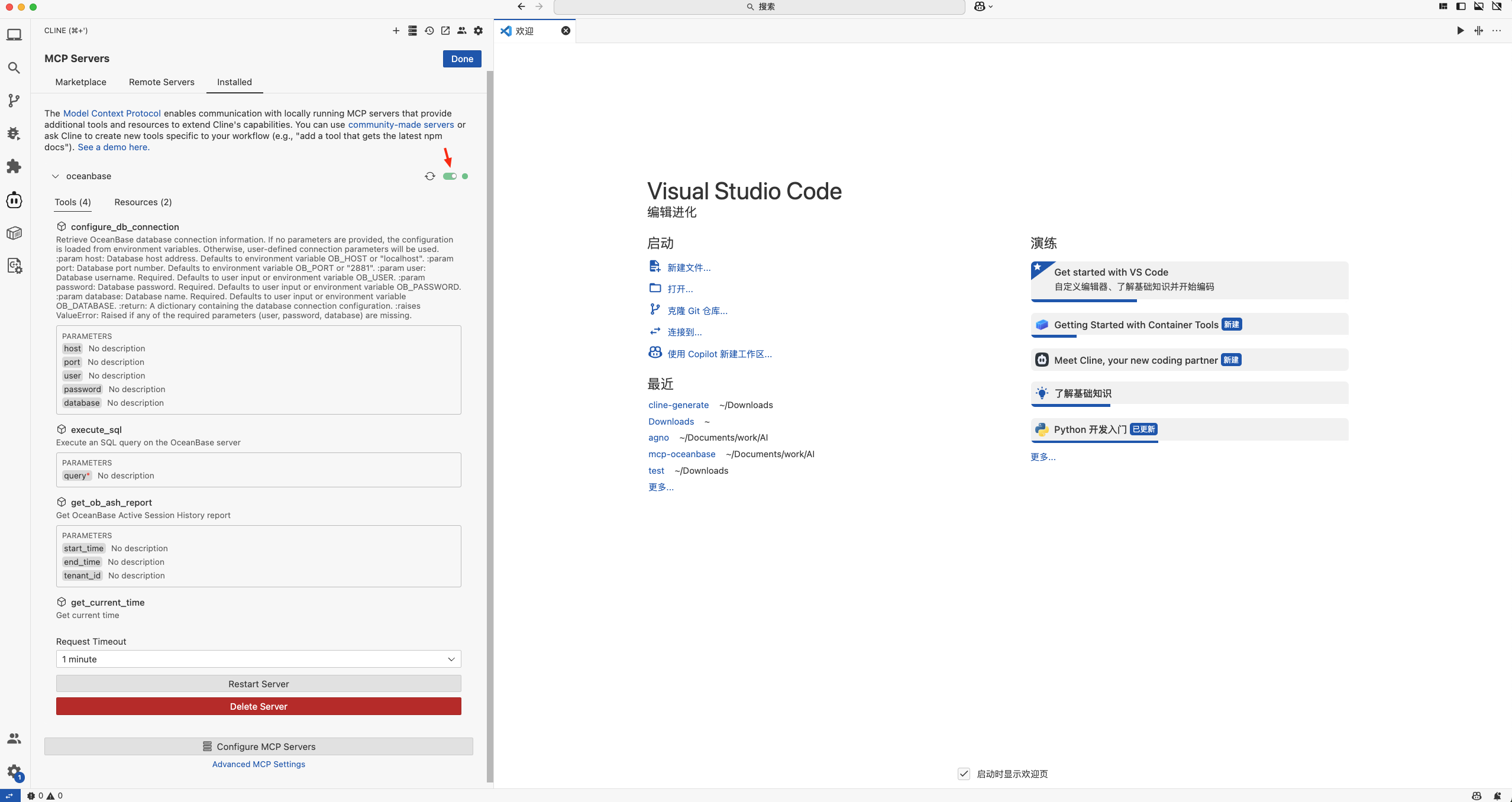1512x802 pixels.
Task: Toggle the oceanbase server switch off
Action: tap(450, 176)
